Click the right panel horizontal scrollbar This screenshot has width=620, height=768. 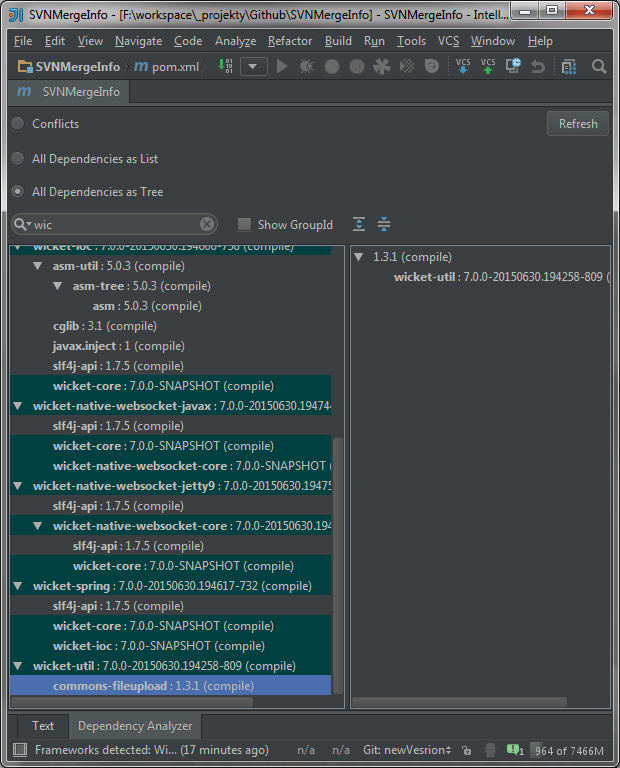click(459, 702)
